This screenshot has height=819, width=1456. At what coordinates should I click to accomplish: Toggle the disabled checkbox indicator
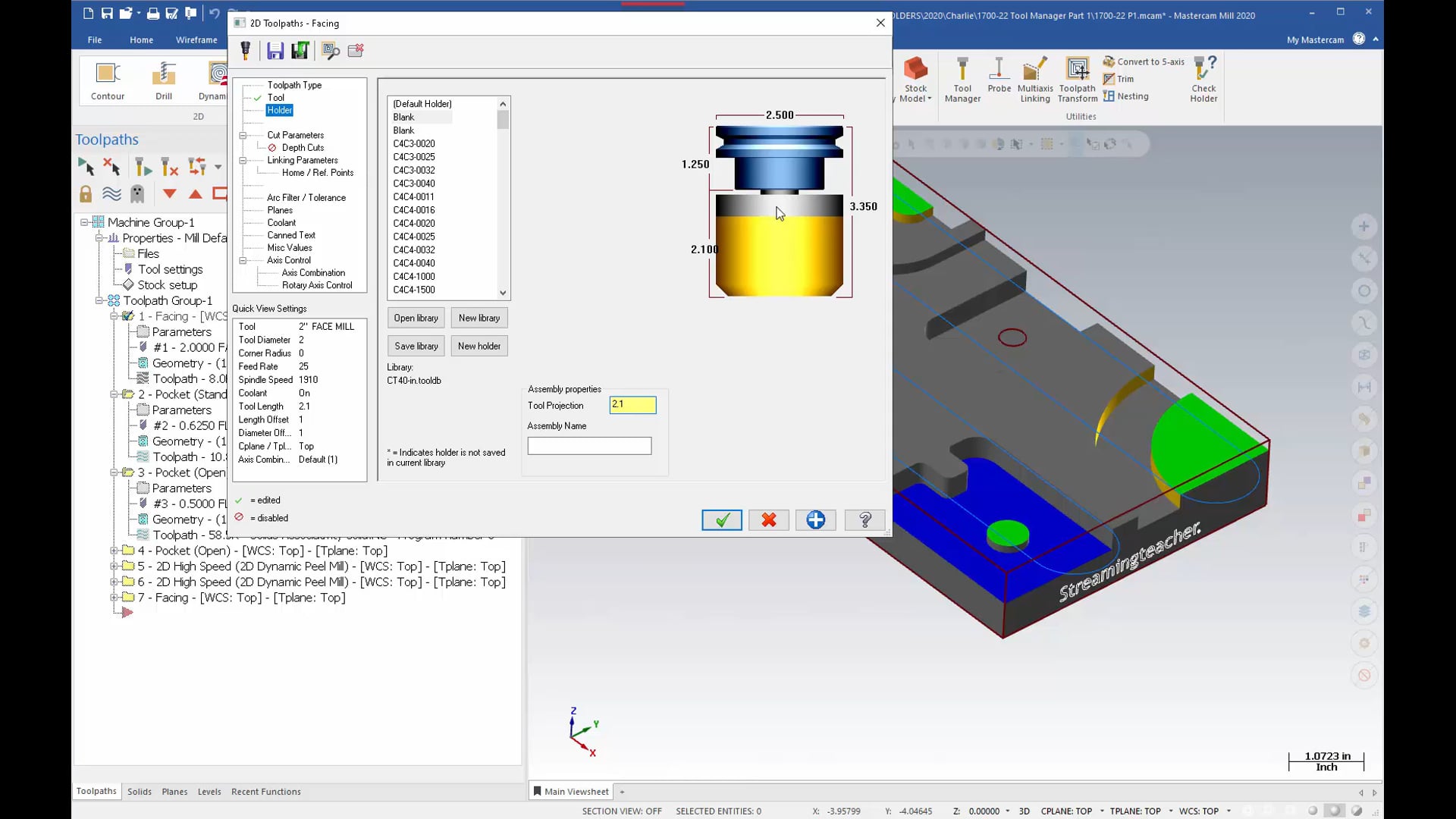[x=239, y=518]
